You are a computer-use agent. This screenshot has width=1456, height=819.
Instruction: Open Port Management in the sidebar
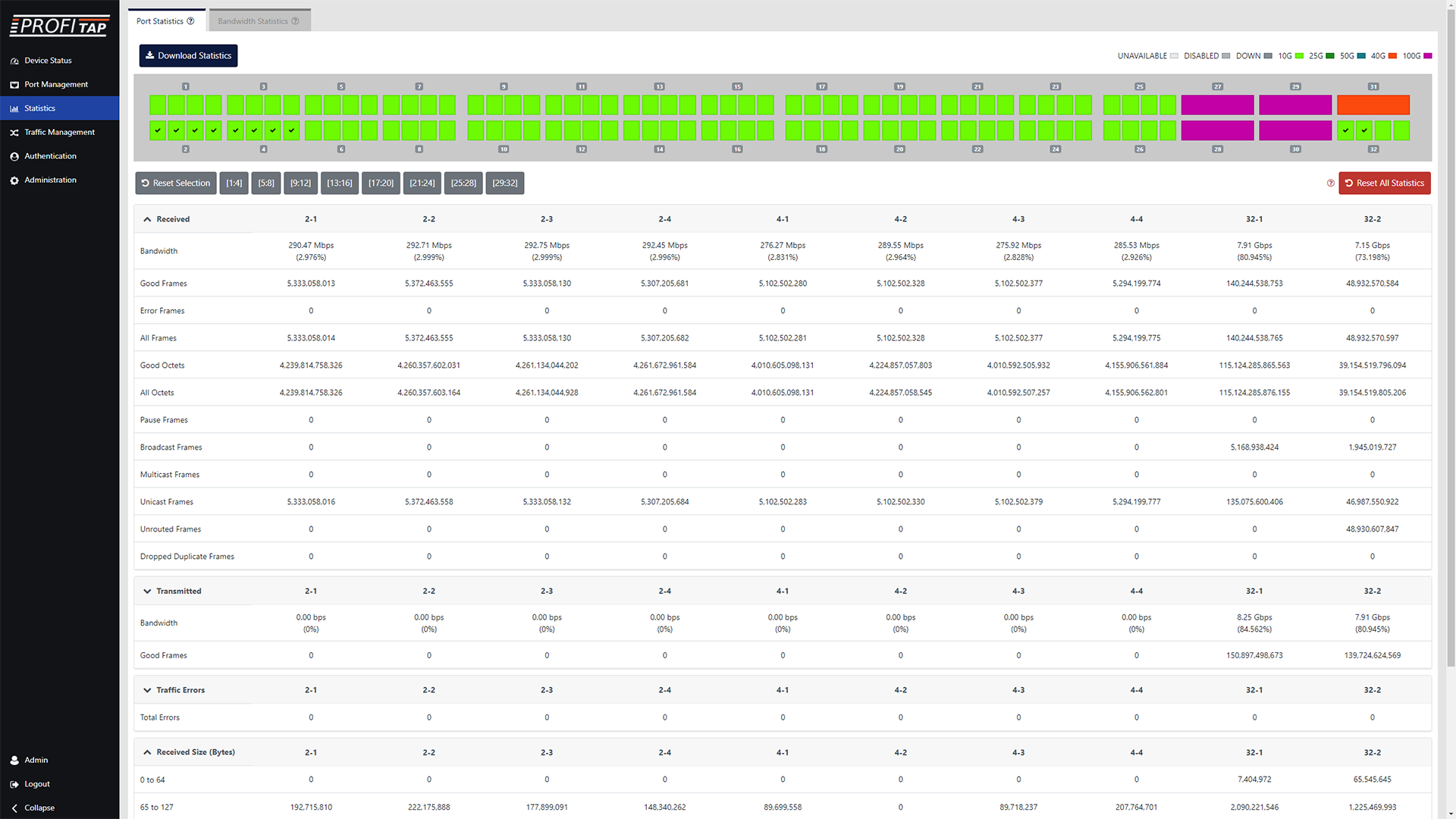[55, 84]
